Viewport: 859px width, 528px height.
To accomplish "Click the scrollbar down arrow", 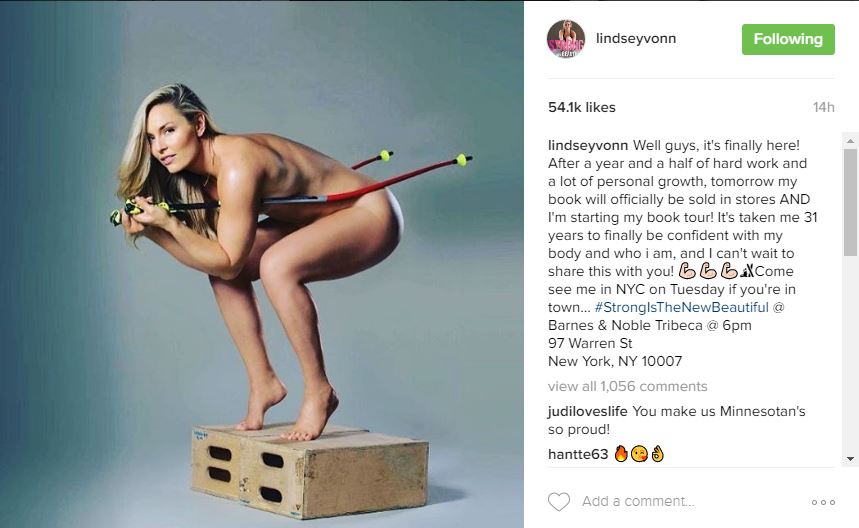I will click(x=850, y=459).
